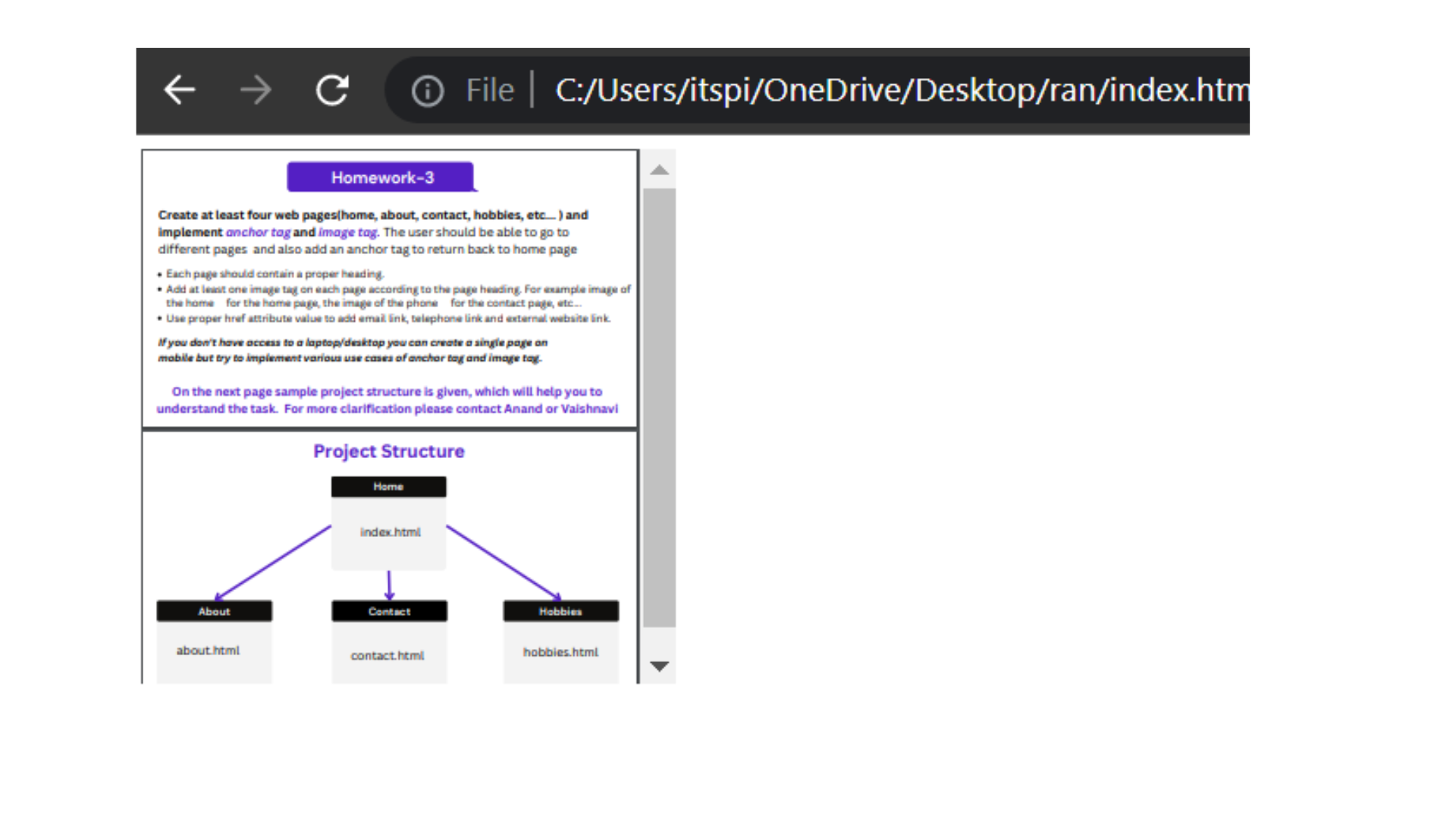Click the about.html label
1456x819 pixels.
[208, 651]
